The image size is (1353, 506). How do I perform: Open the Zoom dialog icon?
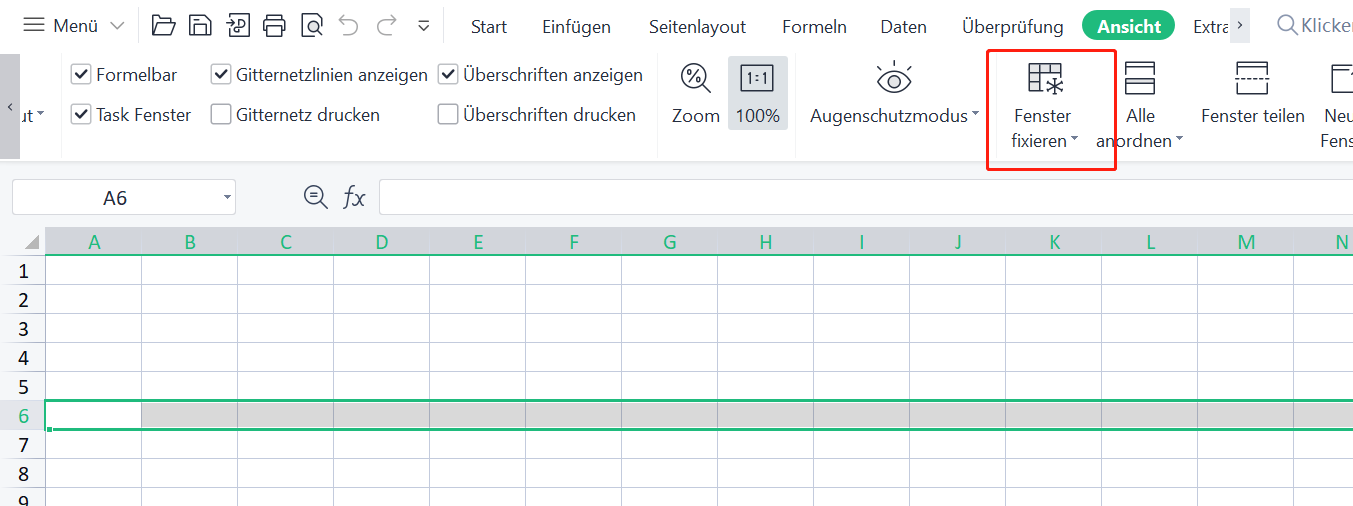click(x=695, y=78)
